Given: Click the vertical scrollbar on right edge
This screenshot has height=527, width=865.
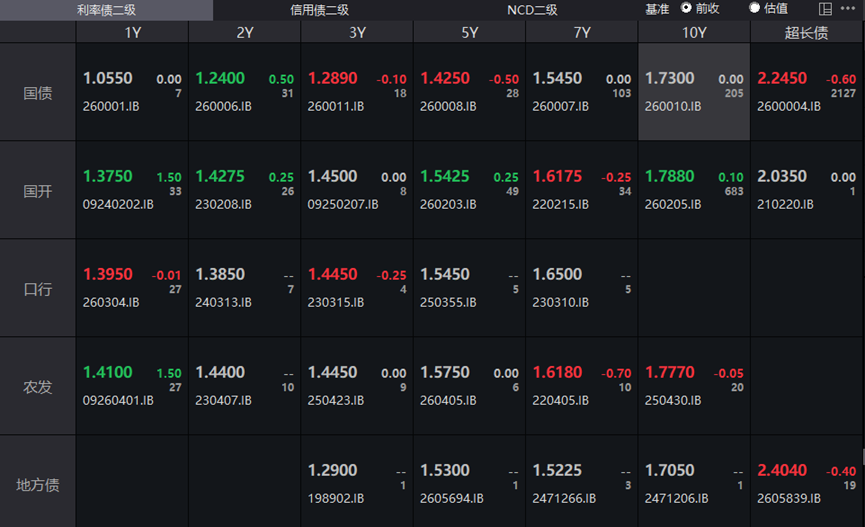Looking at the screenshot, I should [863, 458].
